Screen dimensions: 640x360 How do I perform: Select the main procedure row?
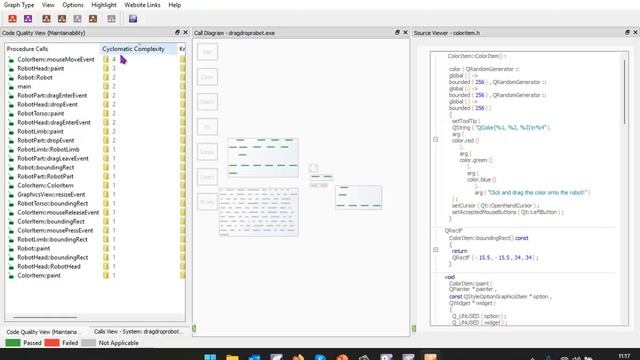point(95,87)
